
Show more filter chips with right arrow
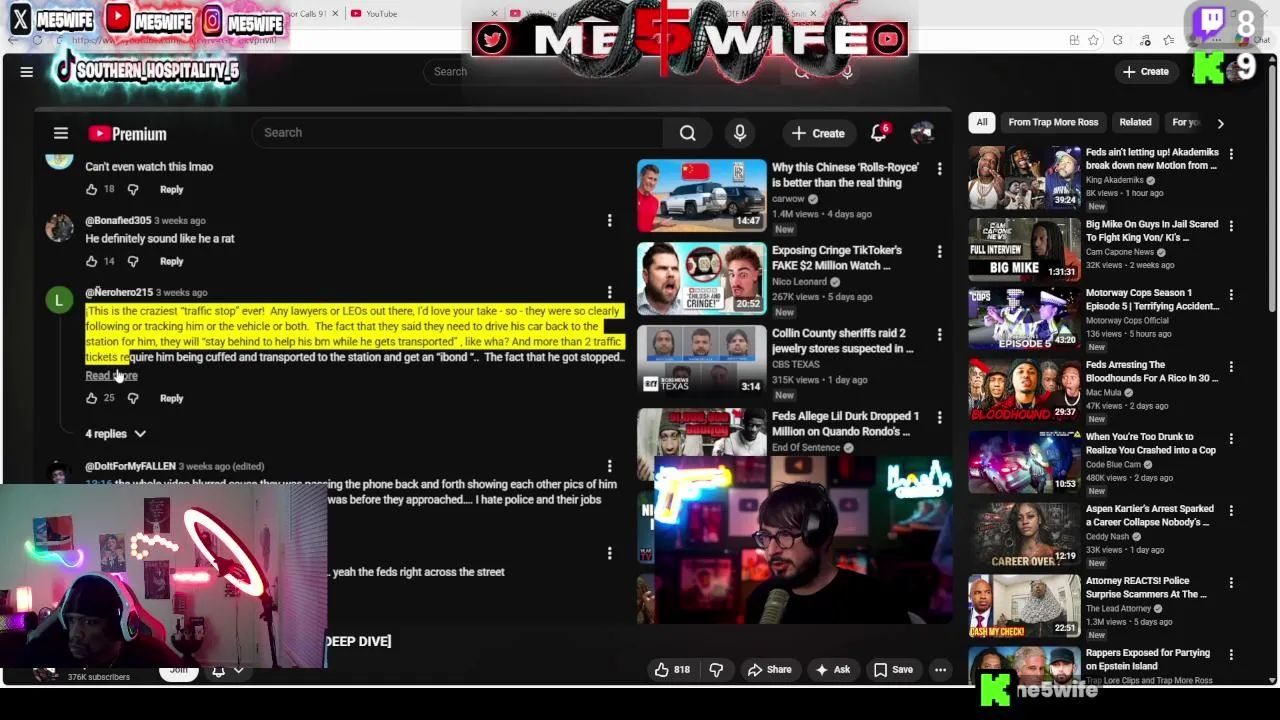point(1220,123)
